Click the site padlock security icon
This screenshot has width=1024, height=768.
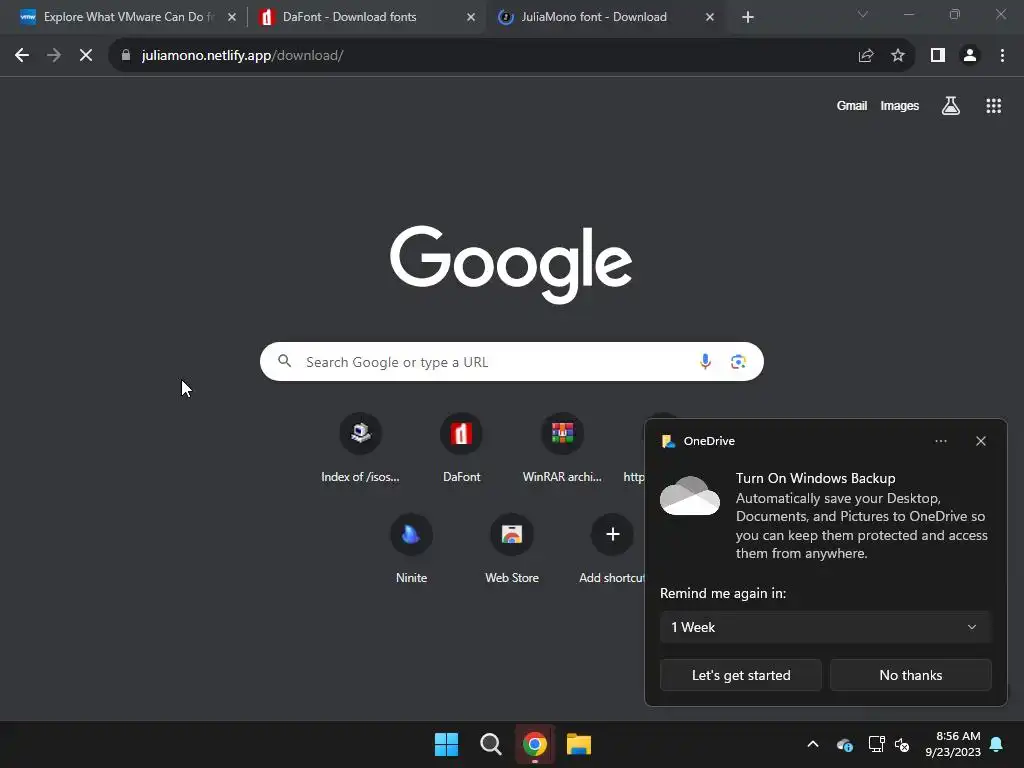126,56
